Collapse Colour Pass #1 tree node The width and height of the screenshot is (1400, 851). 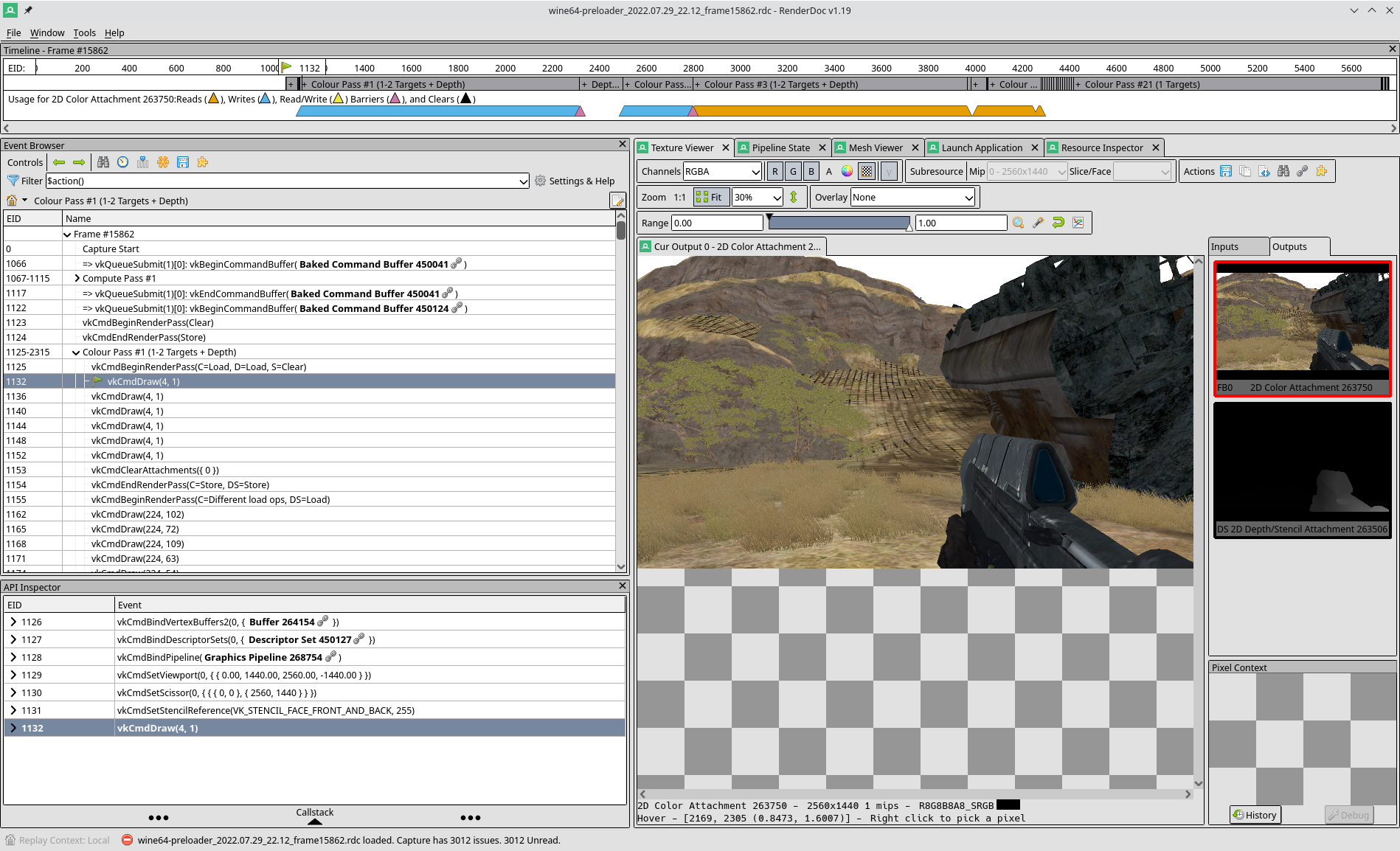point(76,352)
